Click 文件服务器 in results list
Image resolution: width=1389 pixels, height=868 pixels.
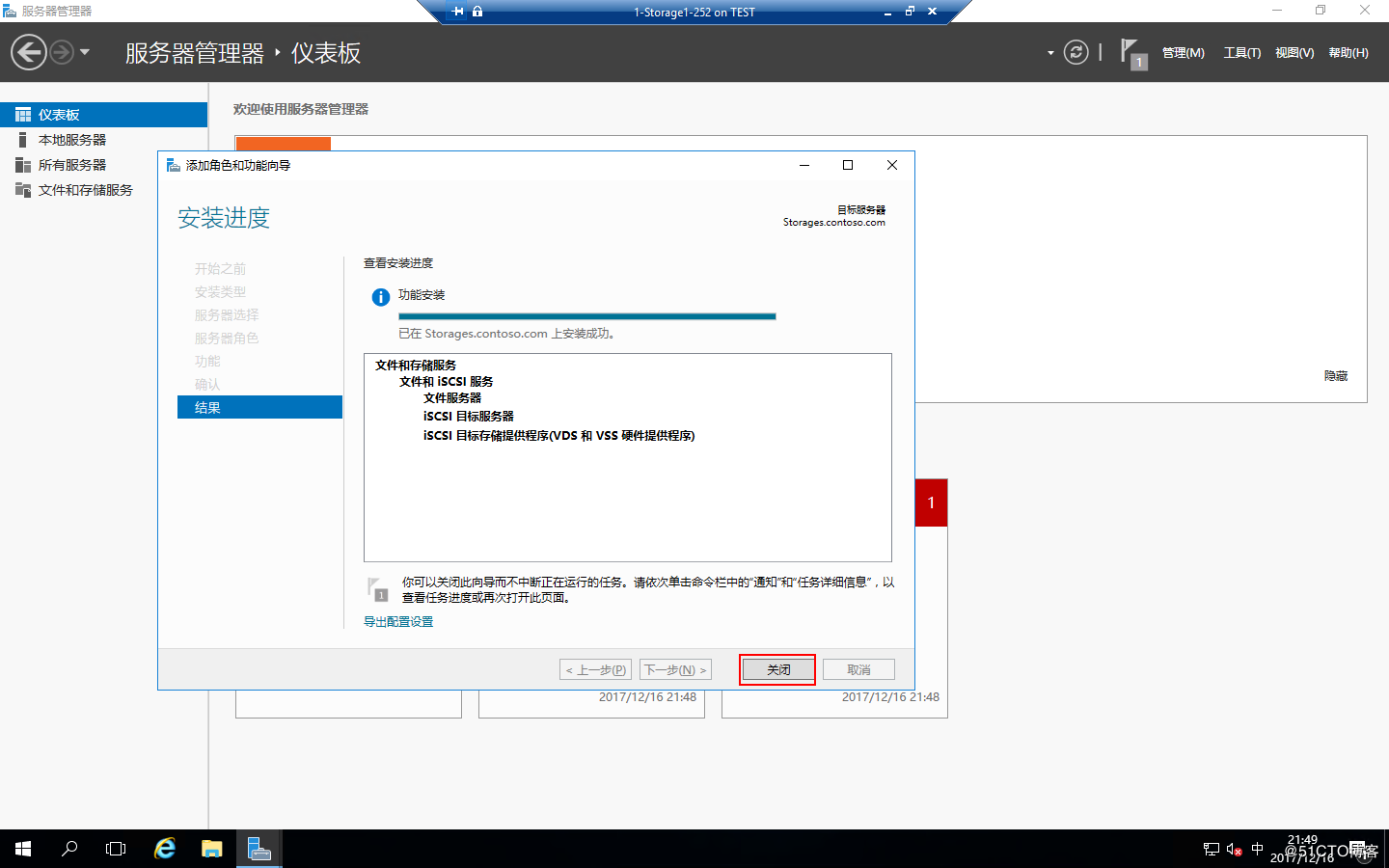click(452, 398)
